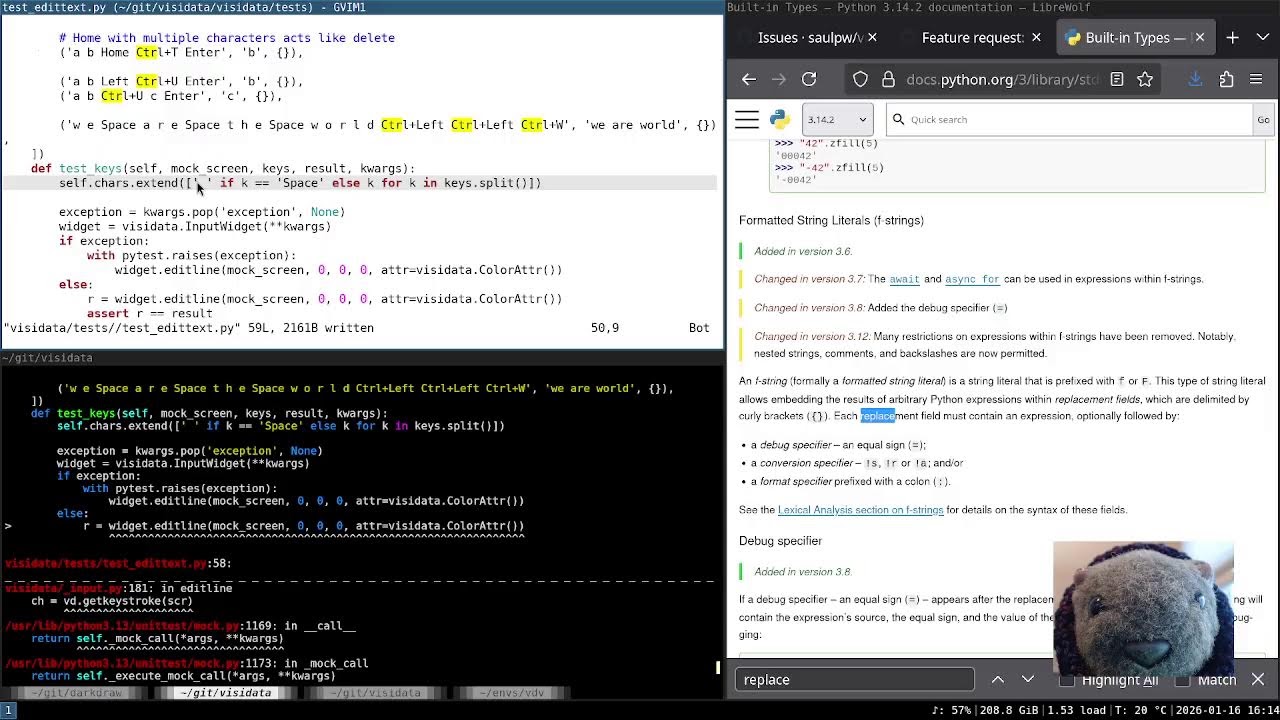Screen dimensions: 1280x720
Task: Click the 'Debug specifier' heading
Action: (x=780, y=541)
